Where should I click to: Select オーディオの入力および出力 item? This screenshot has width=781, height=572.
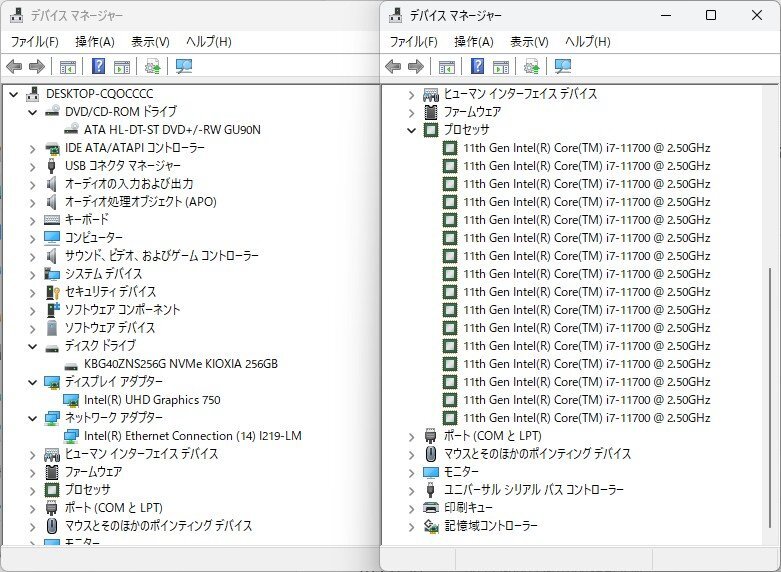[129, 184]
